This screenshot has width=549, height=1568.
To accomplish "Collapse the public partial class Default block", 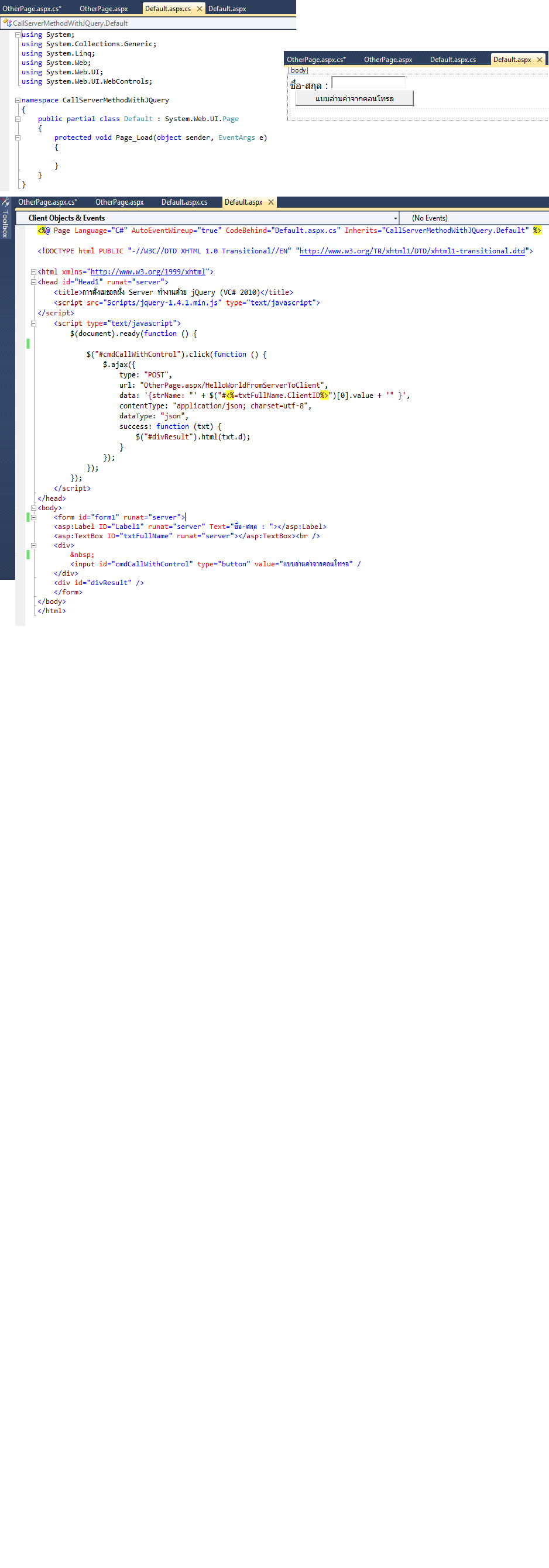I will (x=18, y=119).
